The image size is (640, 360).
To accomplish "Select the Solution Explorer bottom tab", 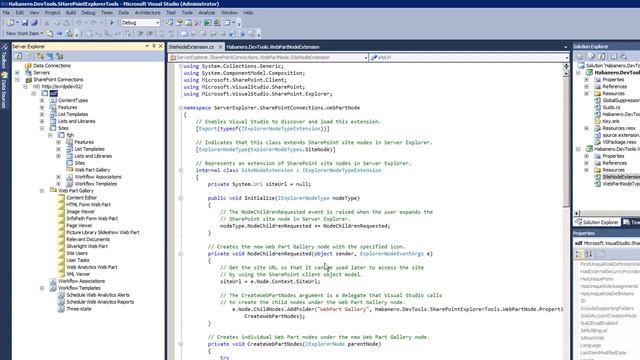I will pos(597,222).
